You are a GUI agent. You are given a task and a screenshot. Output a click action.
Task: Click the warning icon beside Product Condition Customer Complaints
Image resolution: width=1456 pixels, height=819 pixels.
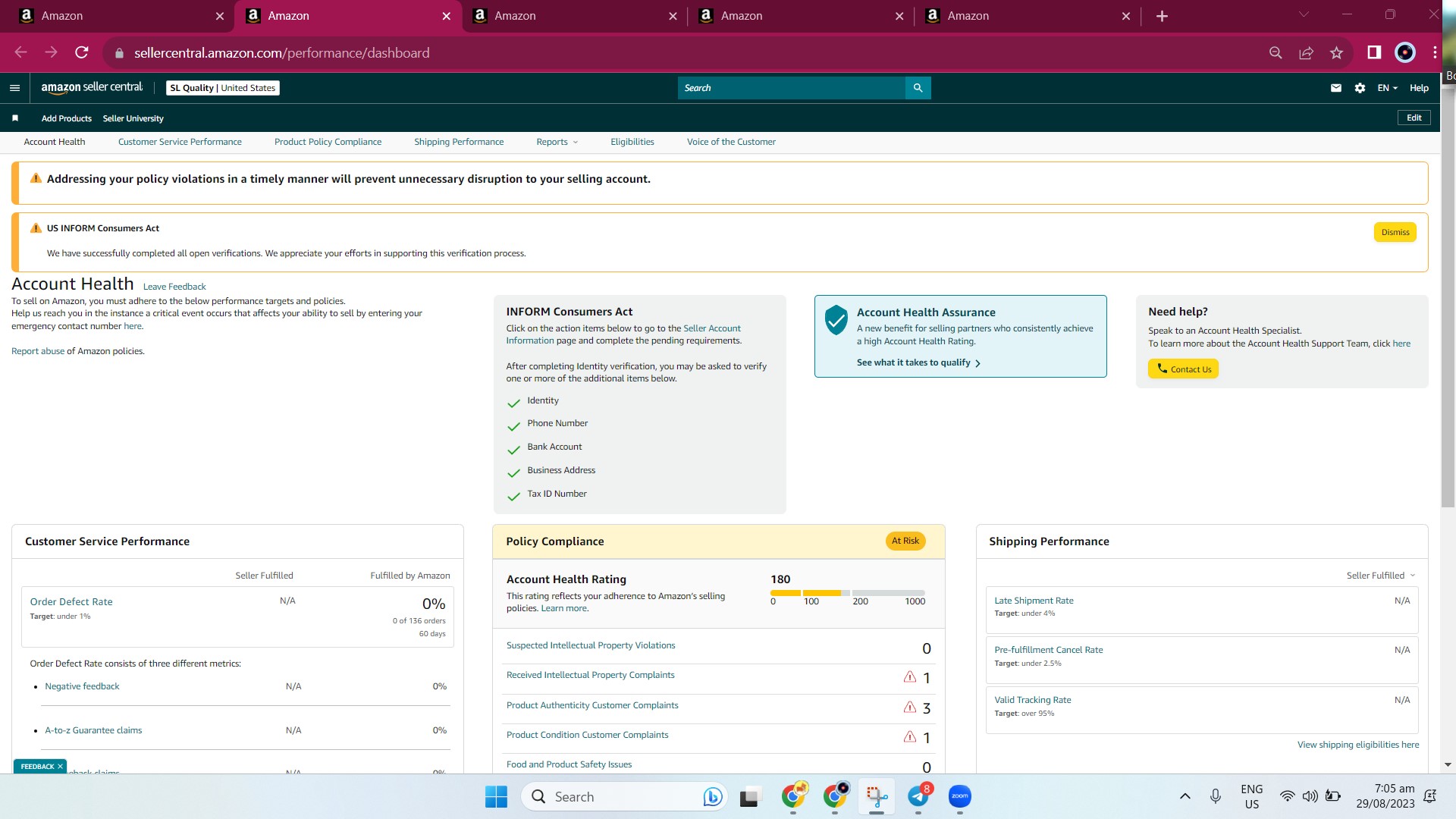(910, 736)
